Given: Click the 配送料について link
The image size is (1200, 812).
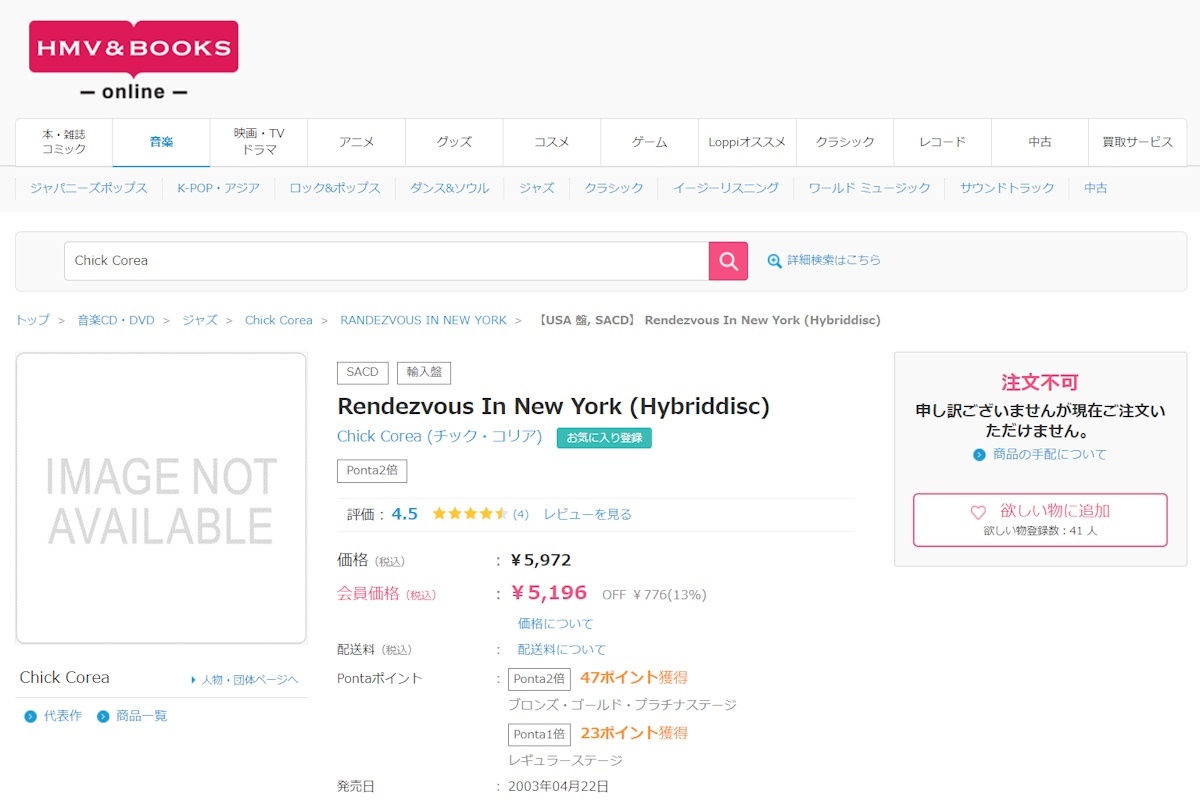Looking at the screenshot, I should pyautogui.click(x=561, y=649).
